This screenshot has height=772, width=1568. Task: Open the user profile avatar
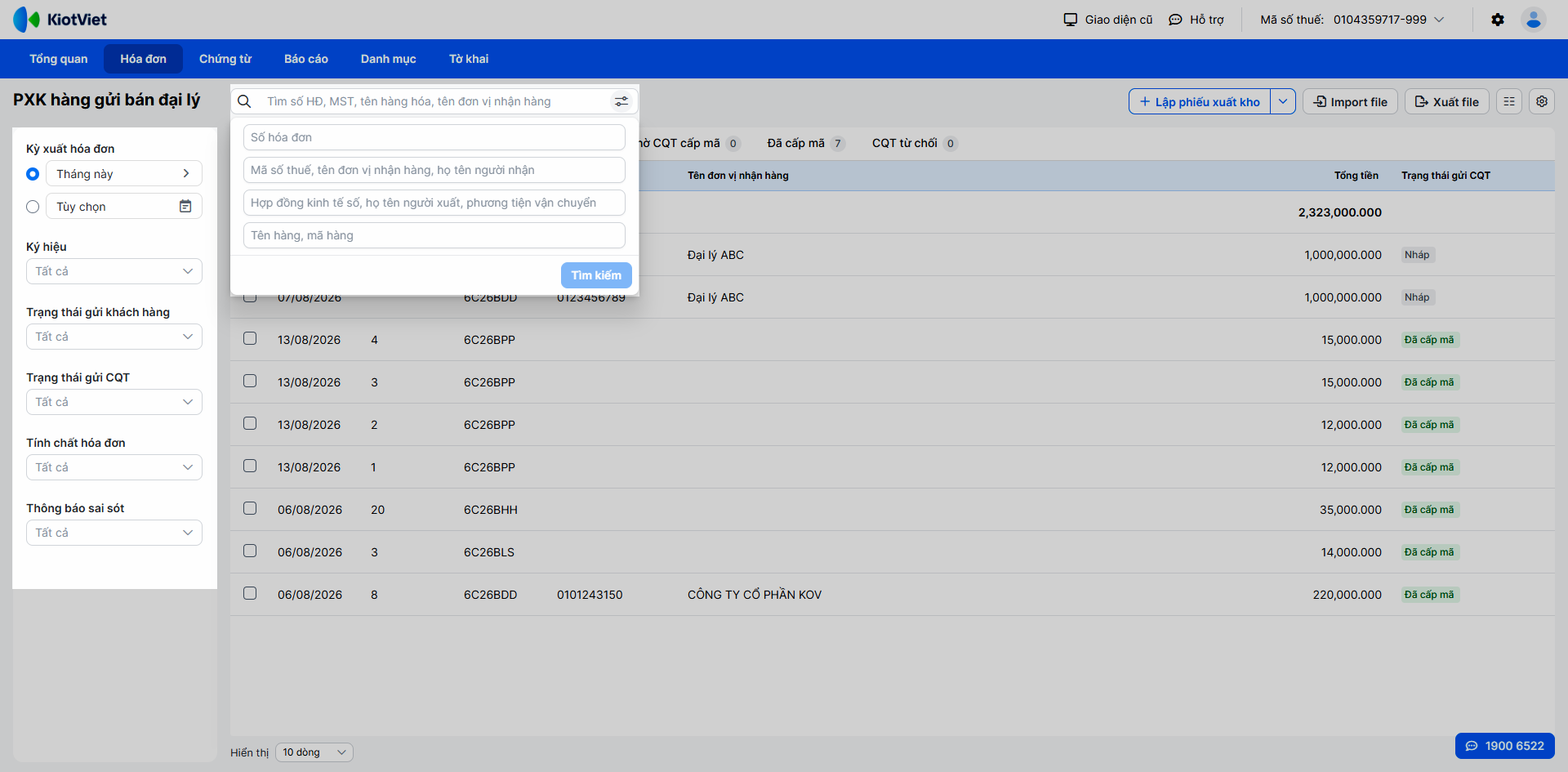(x=1534, y=20)
